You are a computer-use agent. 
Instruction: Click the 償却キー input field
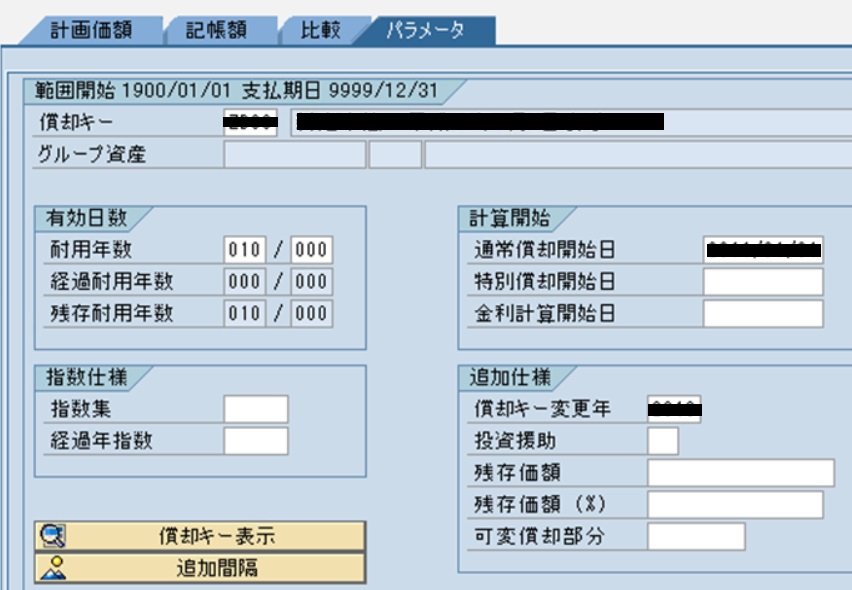250,123
